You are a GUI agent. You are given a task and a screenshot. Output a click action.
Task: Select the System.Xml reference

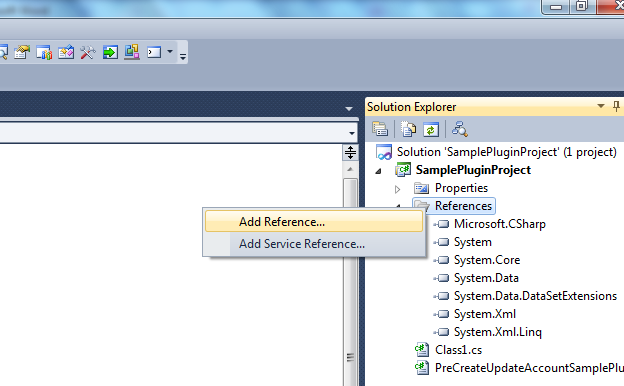tap(485, 314)
